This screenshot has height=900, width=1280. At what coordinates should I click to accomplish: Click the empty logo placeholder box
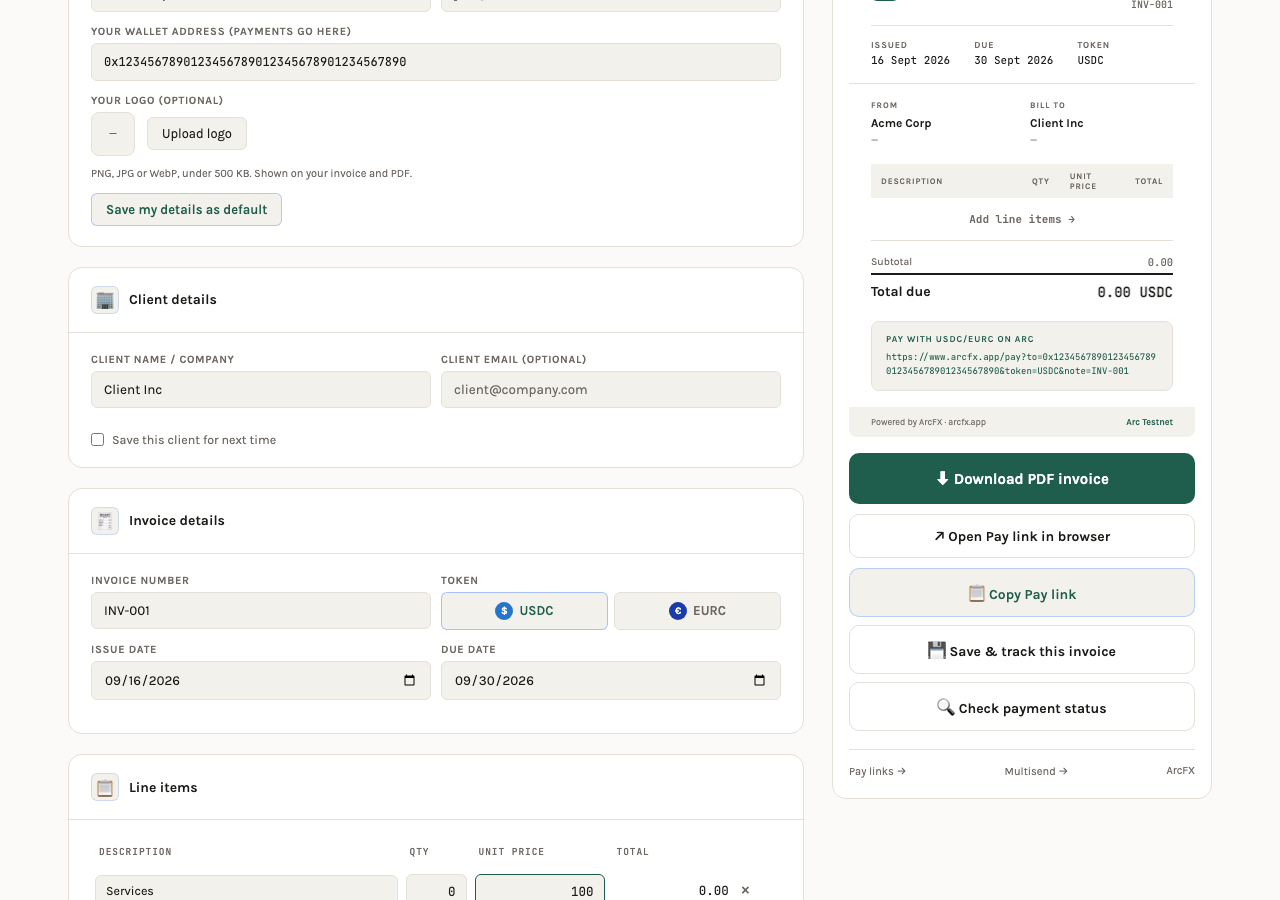[x=113, y=134]
